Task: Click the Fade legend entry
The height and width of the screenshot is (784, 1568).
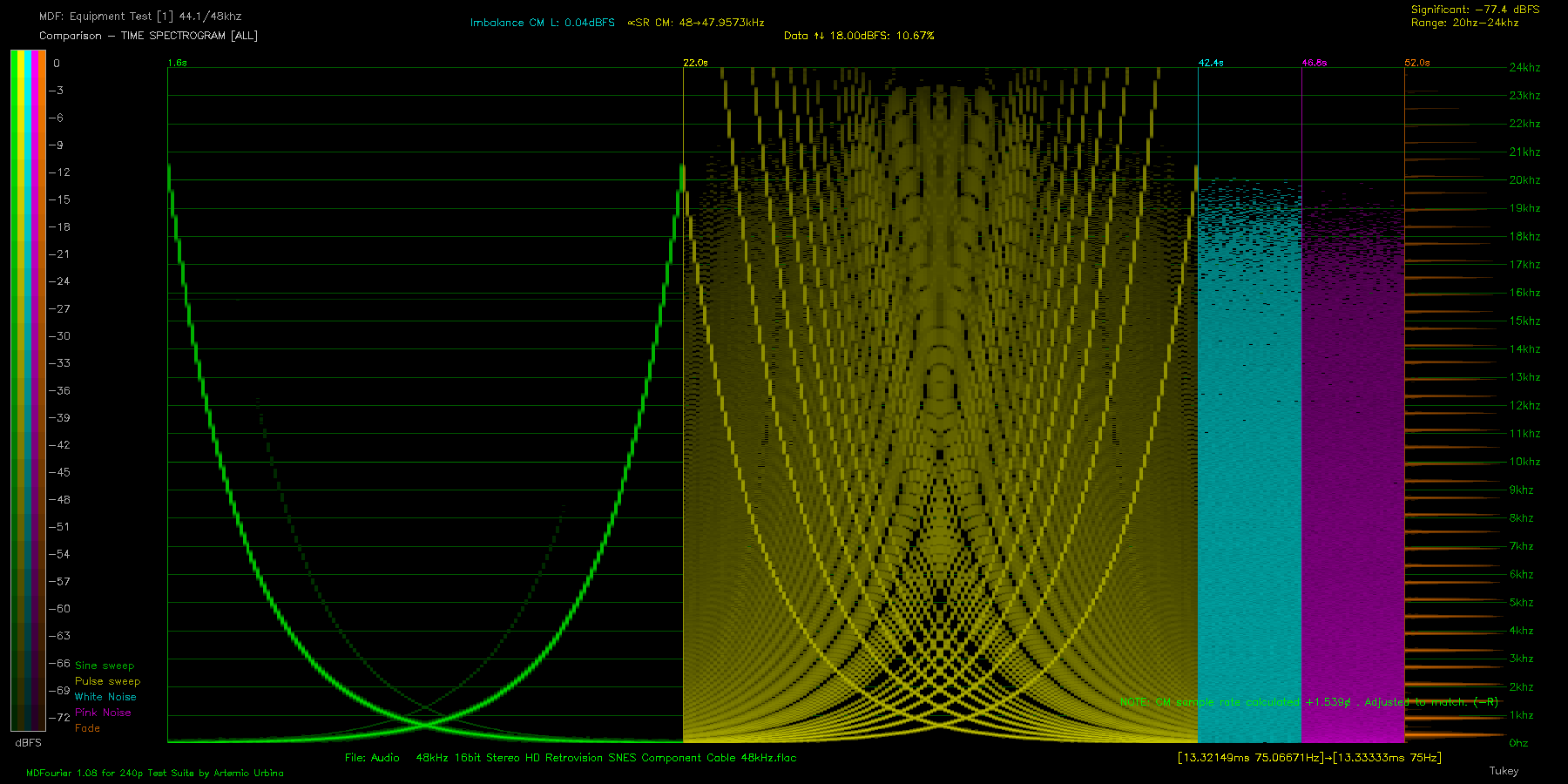Action: coord(87,728)
